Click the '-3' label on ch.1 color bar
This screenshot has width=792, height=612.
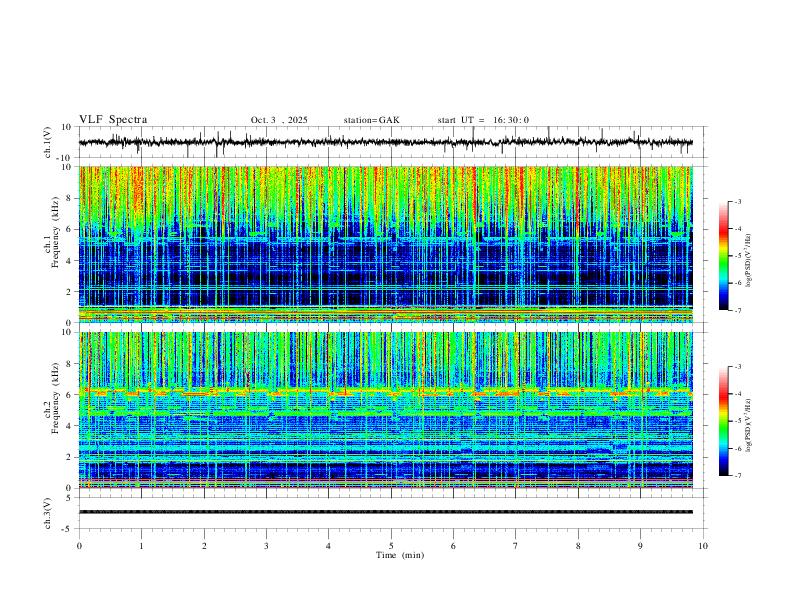(737, 201)
